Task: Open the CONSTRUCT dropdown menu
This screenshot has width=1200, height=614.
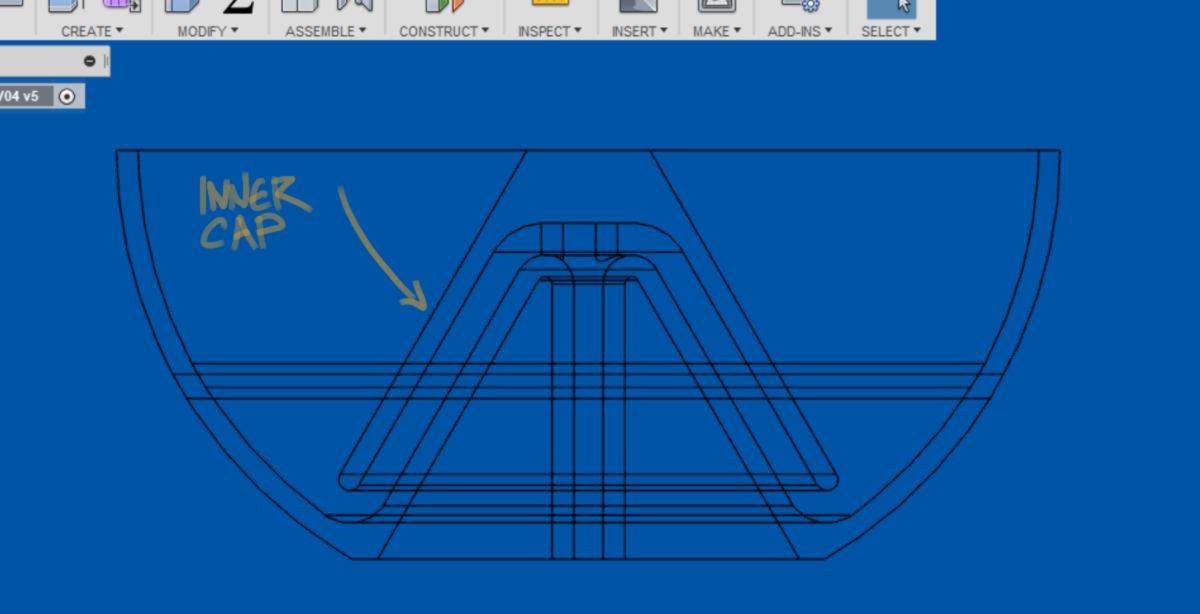Action: coord(444,31)
